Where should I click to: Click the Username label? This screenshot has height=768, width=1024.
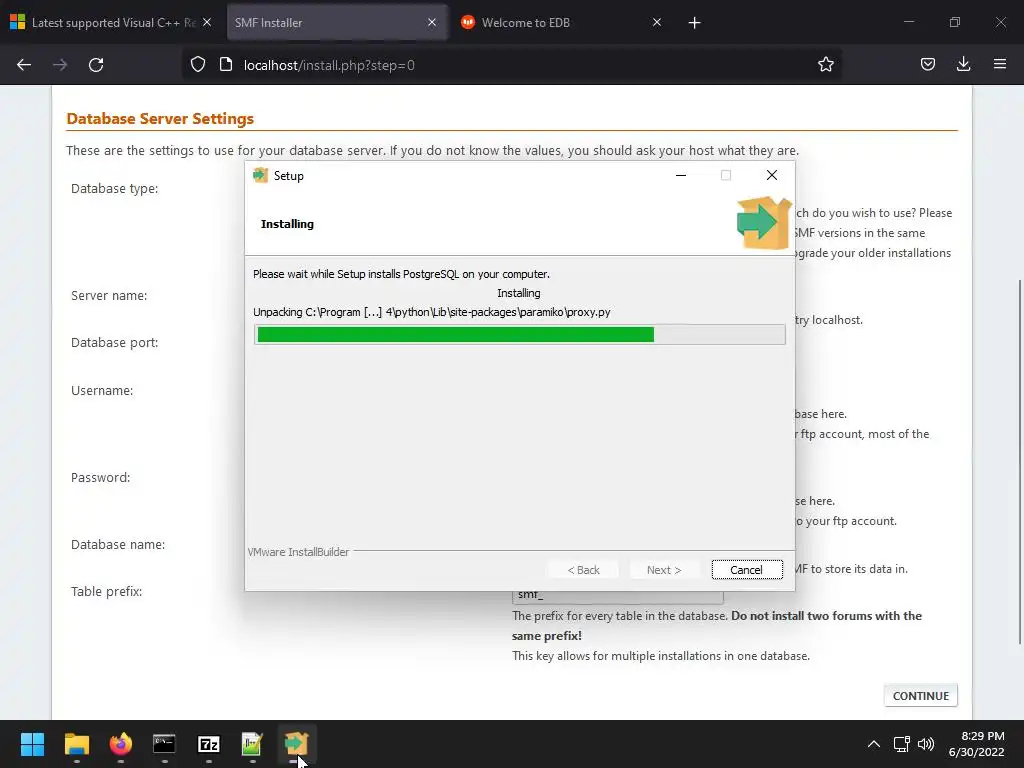click(102, 391)
